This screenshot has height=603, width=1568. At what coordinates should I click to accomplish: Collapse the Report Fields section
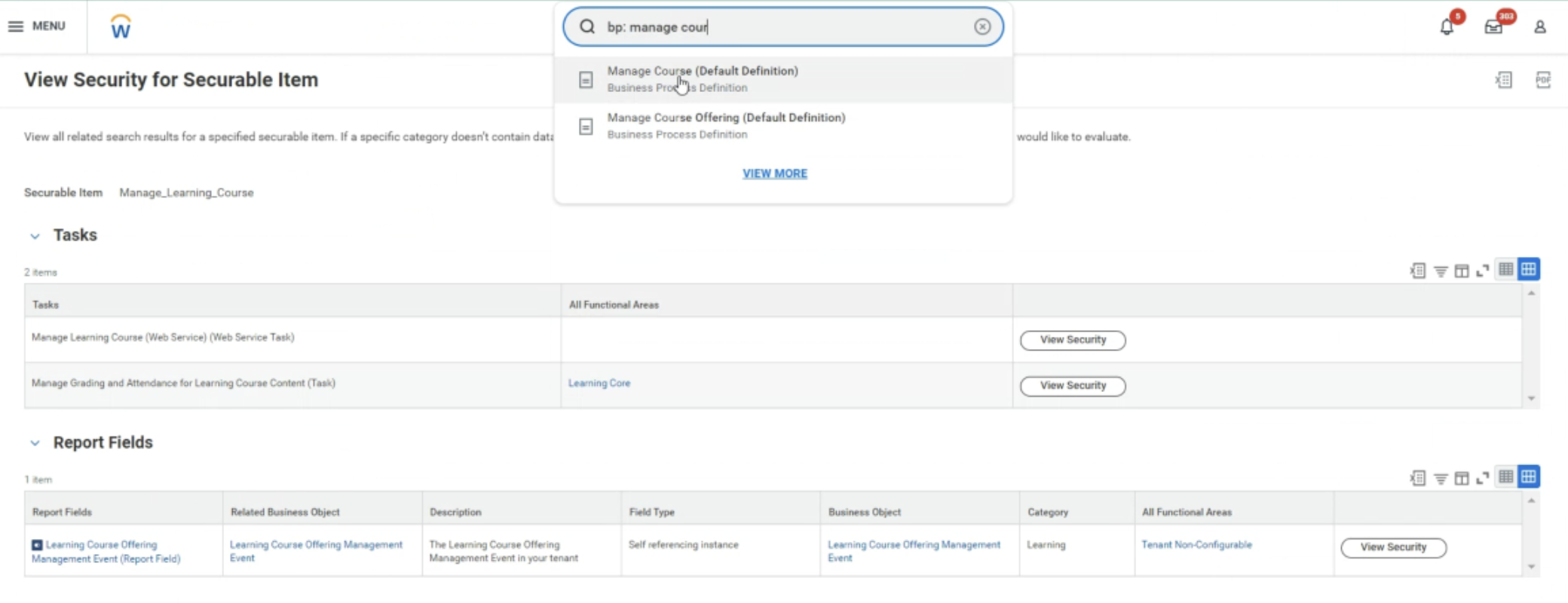(35, 443)
